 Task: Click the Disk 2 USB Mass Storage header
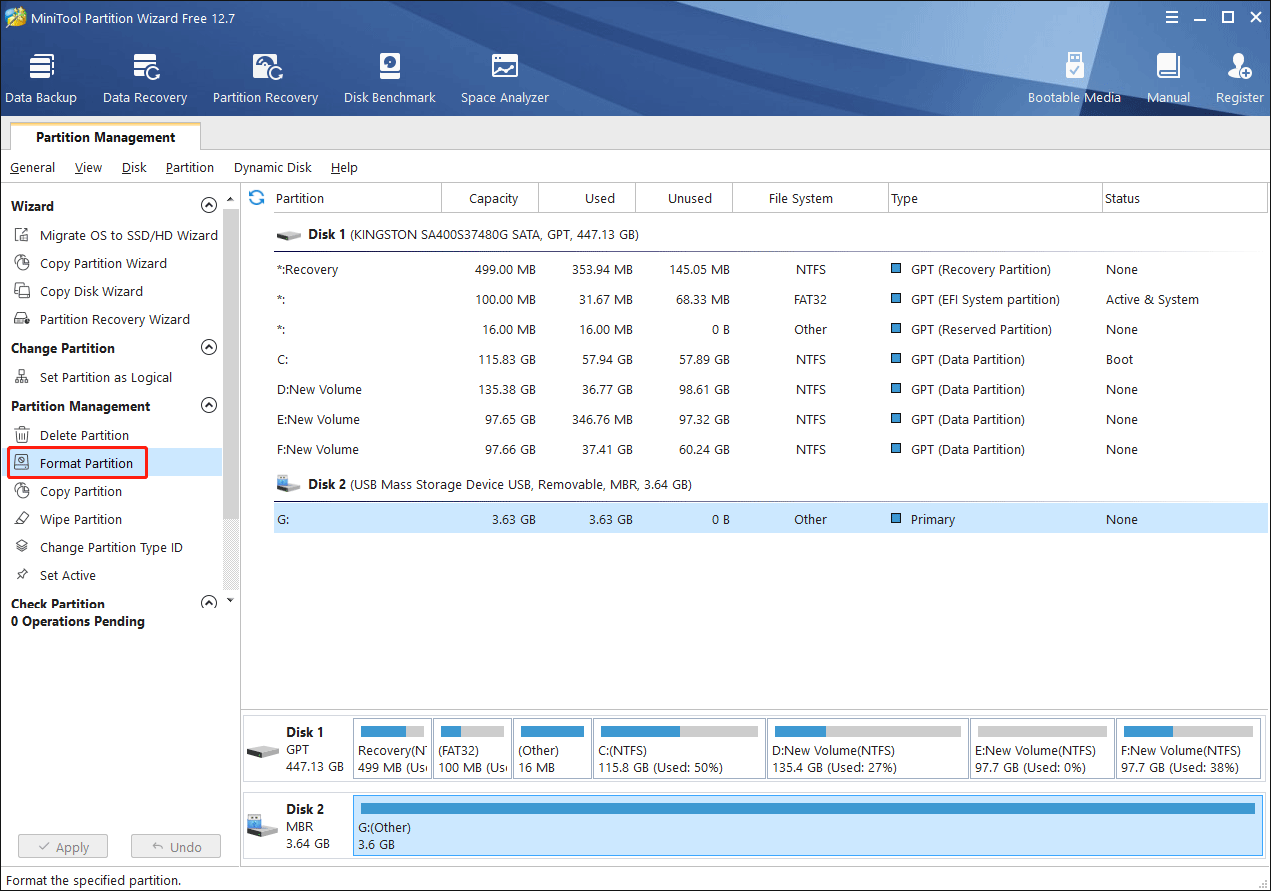coord(770,484)
